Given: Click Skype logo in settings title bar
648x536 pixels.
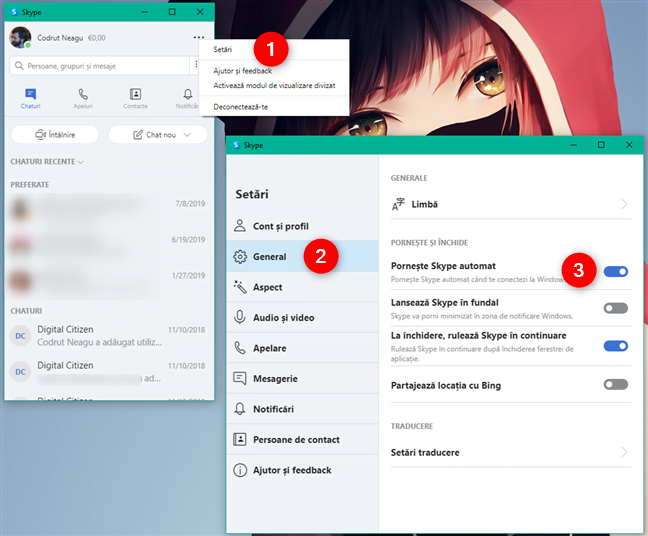Looking at the screenshot, I should pyautogui.click(x=236, y=145).
